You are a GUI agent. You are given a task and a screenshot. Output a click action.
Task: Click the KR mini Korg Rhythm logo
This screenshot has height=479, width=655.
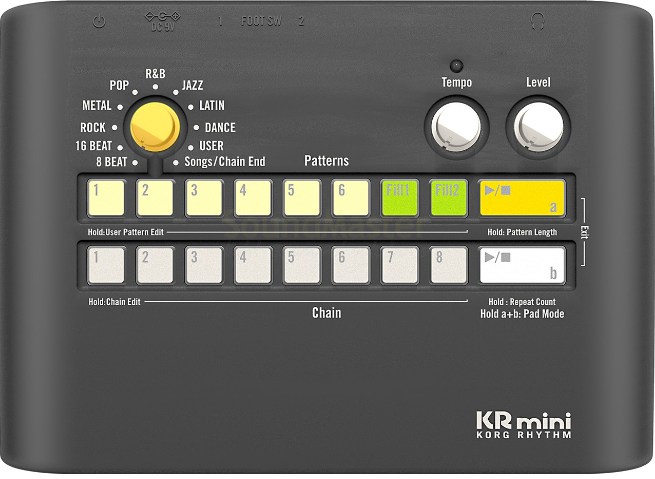pos(524,425)
